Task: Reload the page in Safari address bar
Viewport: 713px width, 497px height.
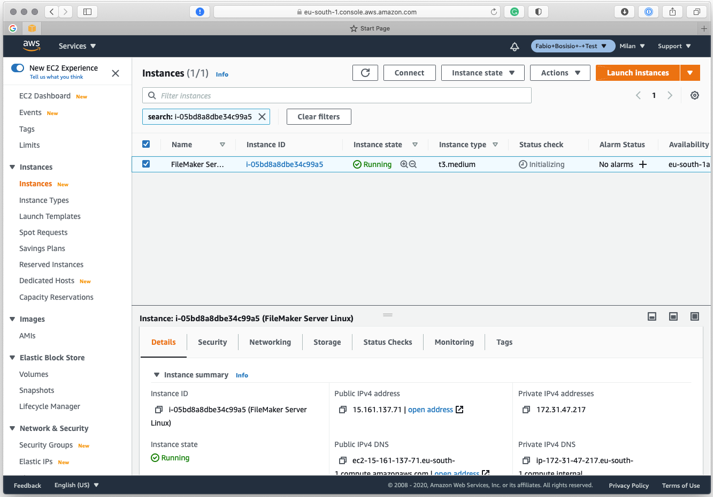Action: point(493,12)
